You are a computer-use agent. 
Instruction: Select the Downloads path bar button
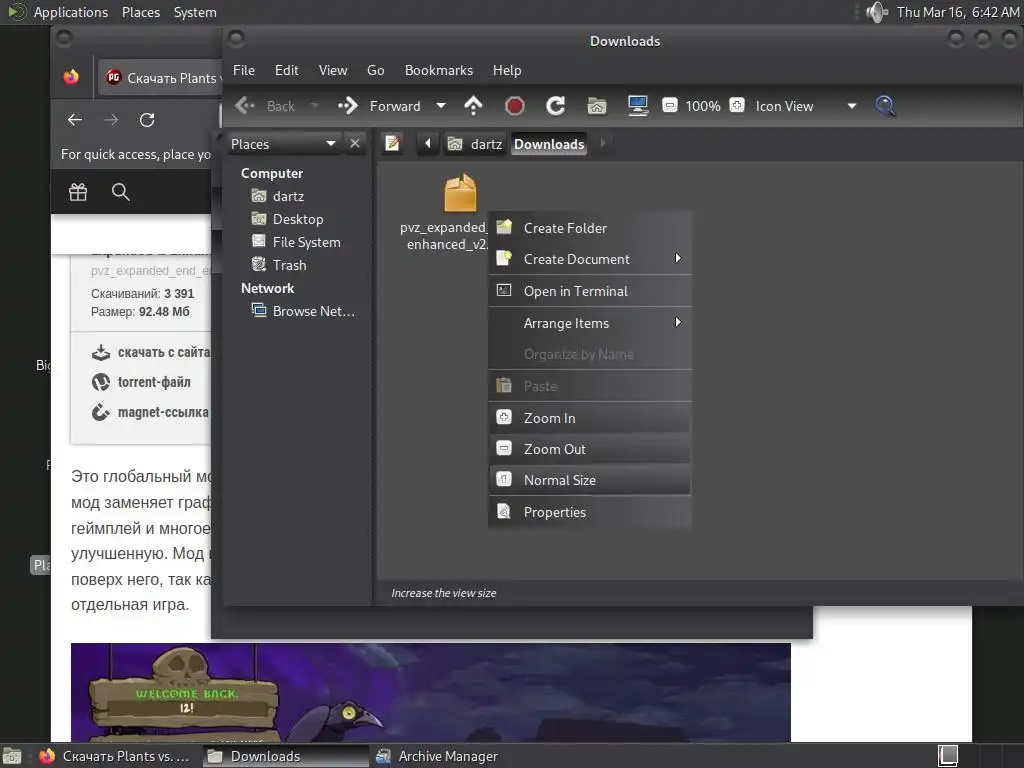(x=549, y=144)
